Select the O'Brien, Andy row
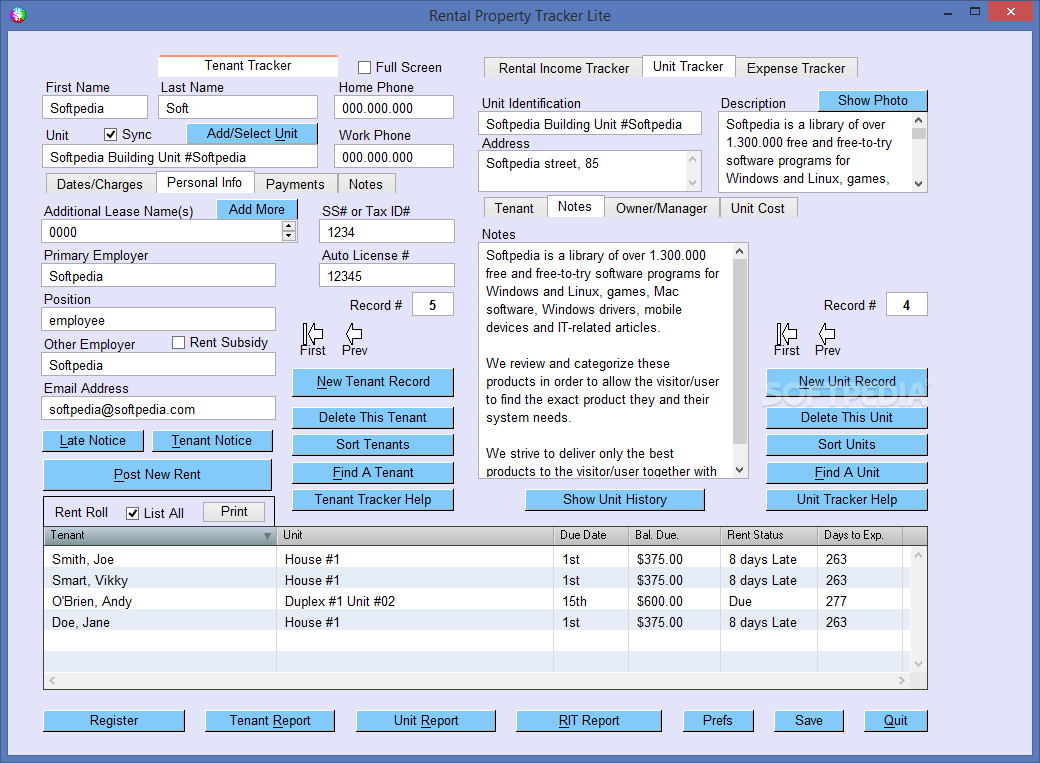The image size is (1040, 763). click(477, 601)
